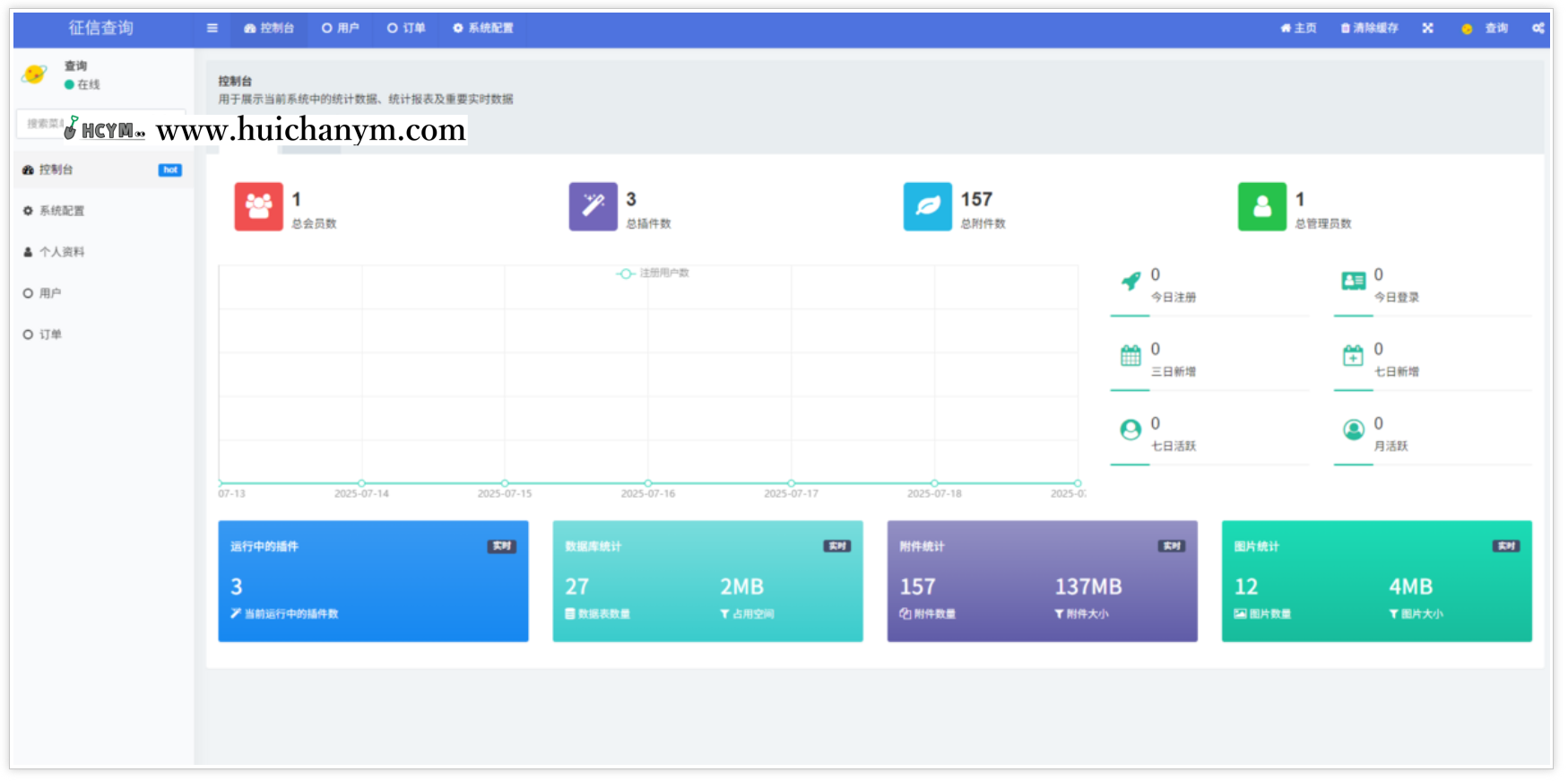
Task: Switch to the 订单 tab in top bar
Action: pos(406,28)
